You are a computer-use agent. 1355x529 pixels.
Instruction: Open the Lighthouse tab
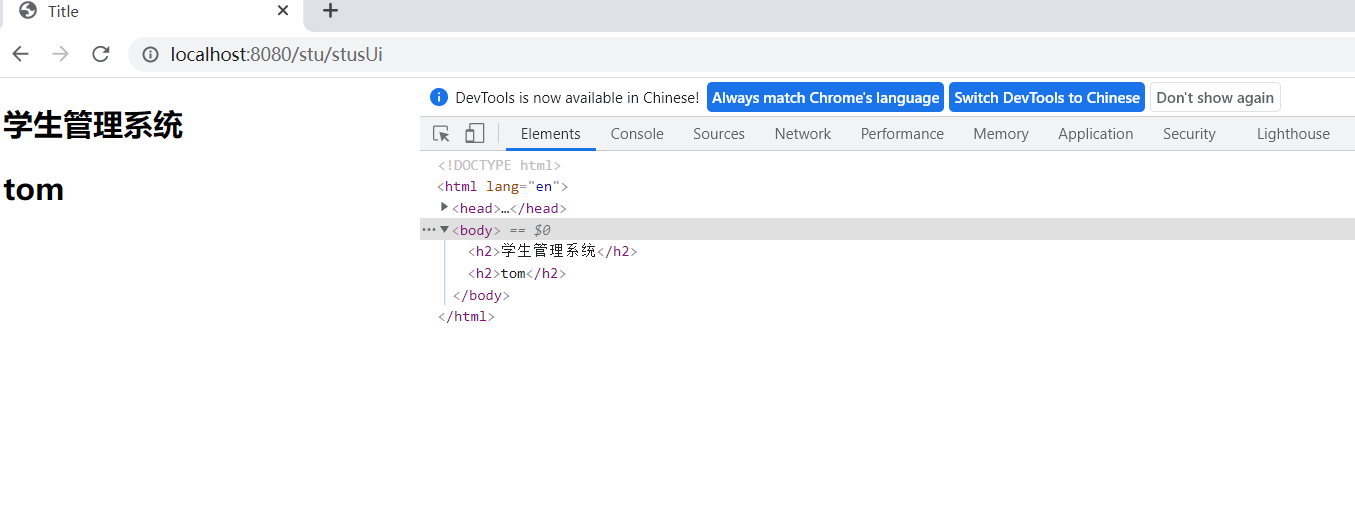(1293, 134)
